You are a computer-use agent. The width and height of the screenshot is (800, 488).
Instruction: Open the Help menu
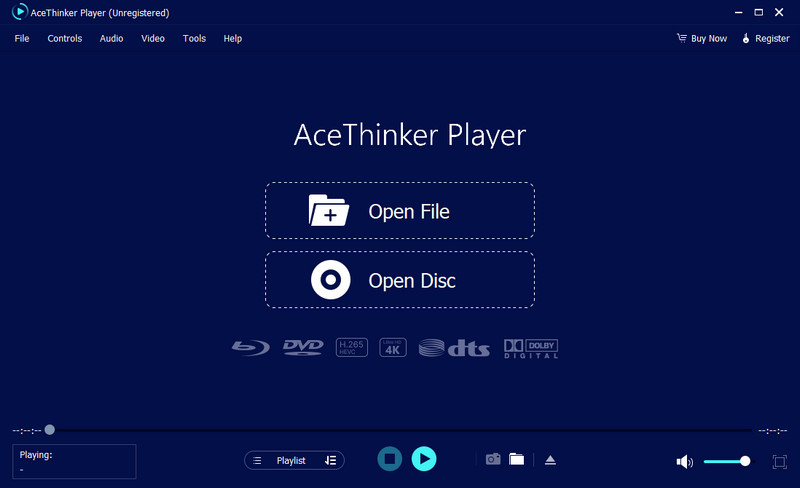click(232, 38)
